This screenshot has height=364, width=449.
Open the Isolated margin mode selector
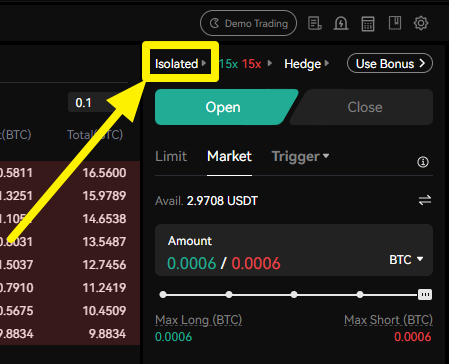(180, 63)
